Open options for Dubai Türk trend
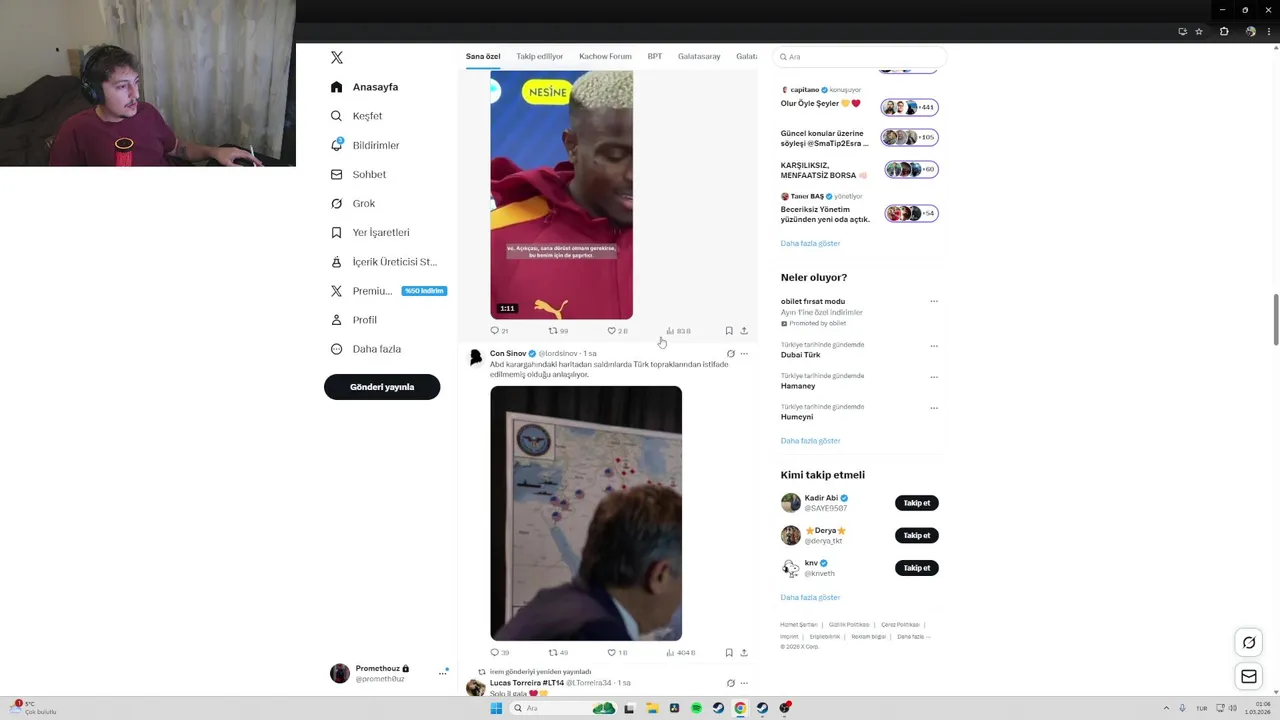Viewport: 1280px width, 720px height. (934, 346)
